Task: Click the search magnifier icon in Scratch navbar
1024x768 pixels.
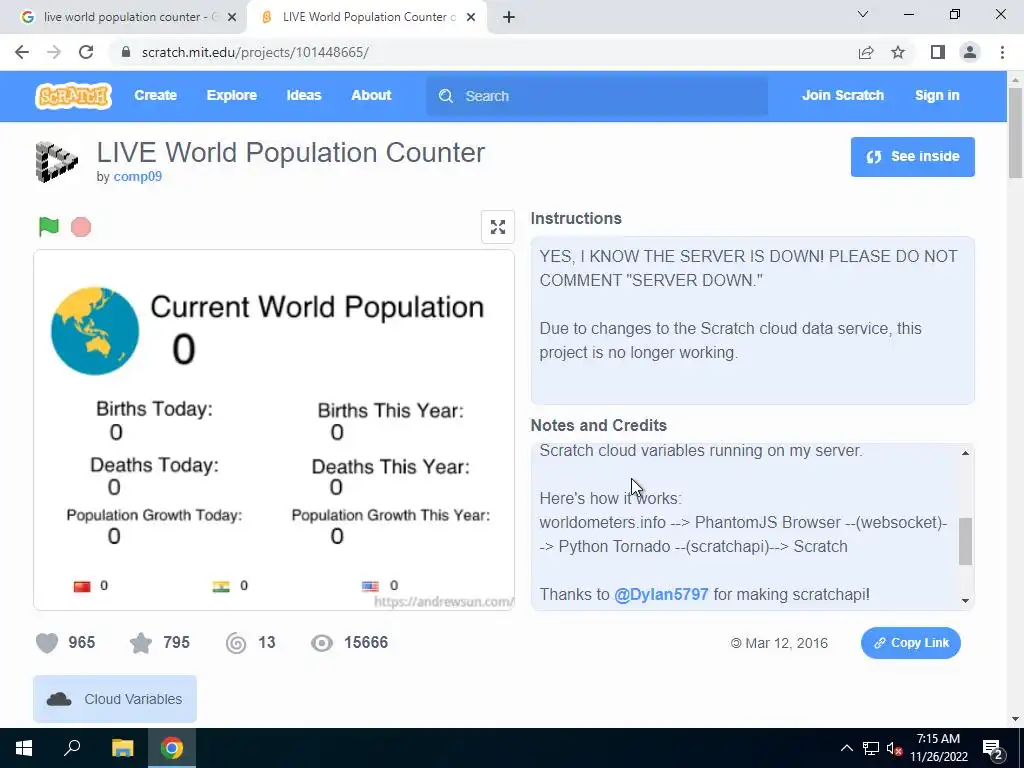Action: (x=446, y=96)
